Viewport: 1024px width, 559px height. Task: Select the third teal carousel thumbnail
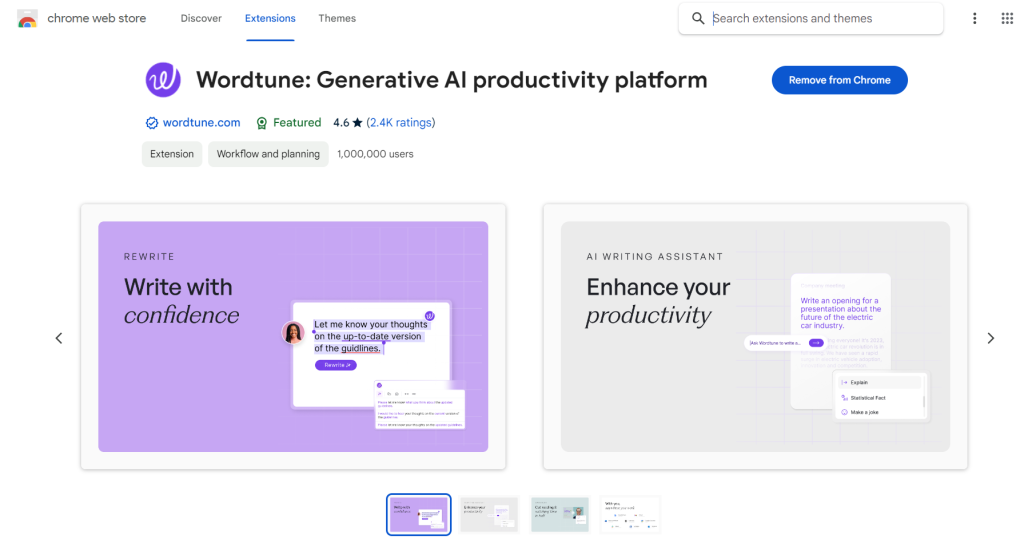[x=560, y=515]
